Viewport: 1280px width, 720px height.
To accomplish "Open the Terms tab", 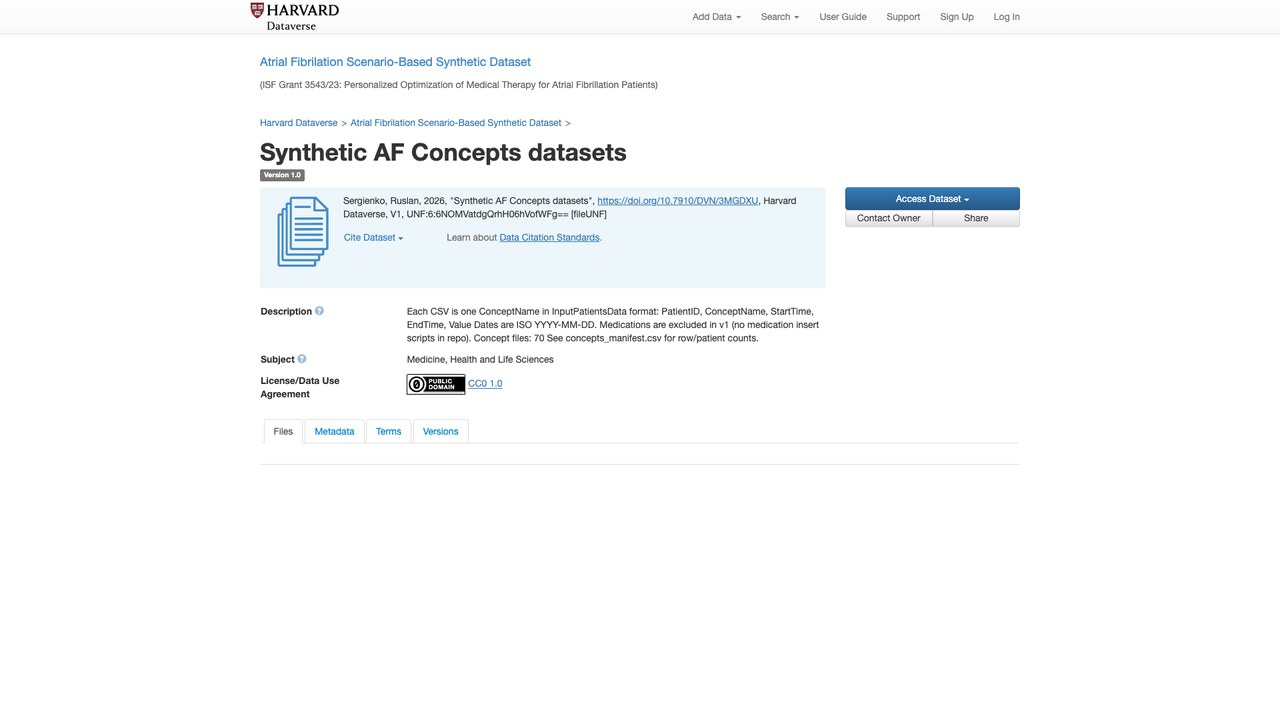I will point(388,431).
